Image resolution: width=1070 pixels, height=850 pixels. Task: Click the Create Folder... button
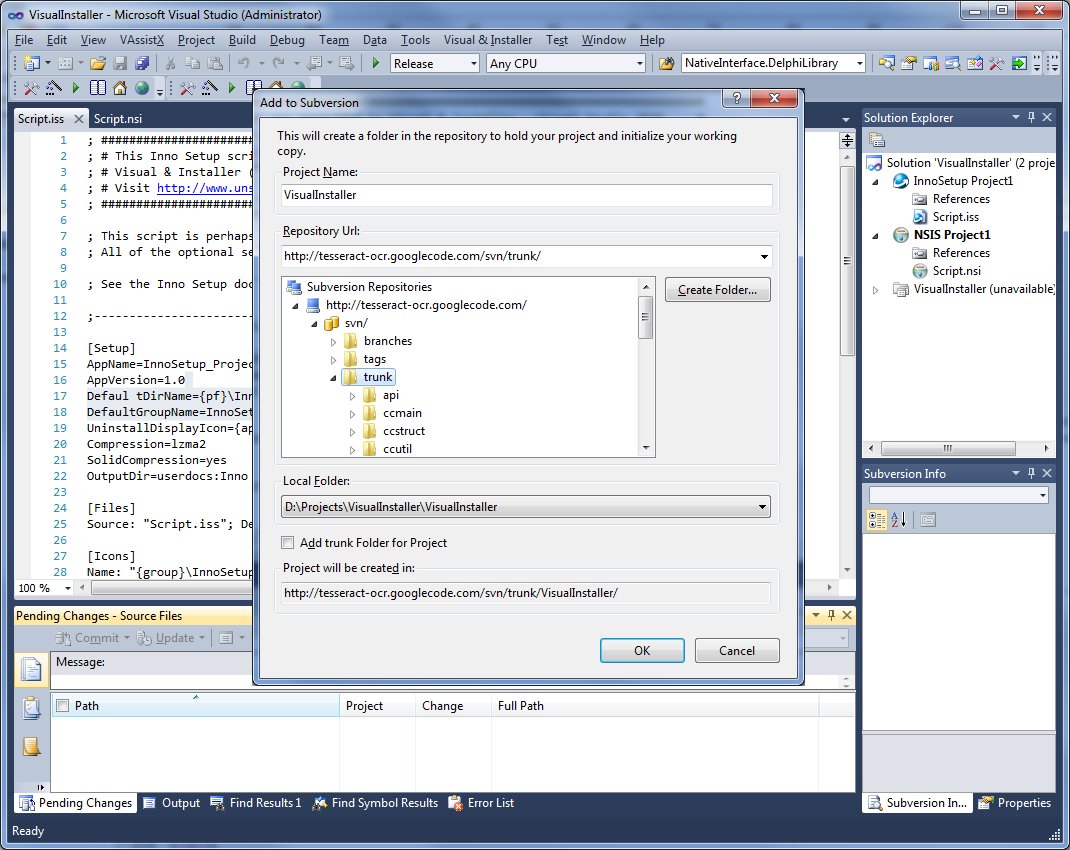point(718,289)
